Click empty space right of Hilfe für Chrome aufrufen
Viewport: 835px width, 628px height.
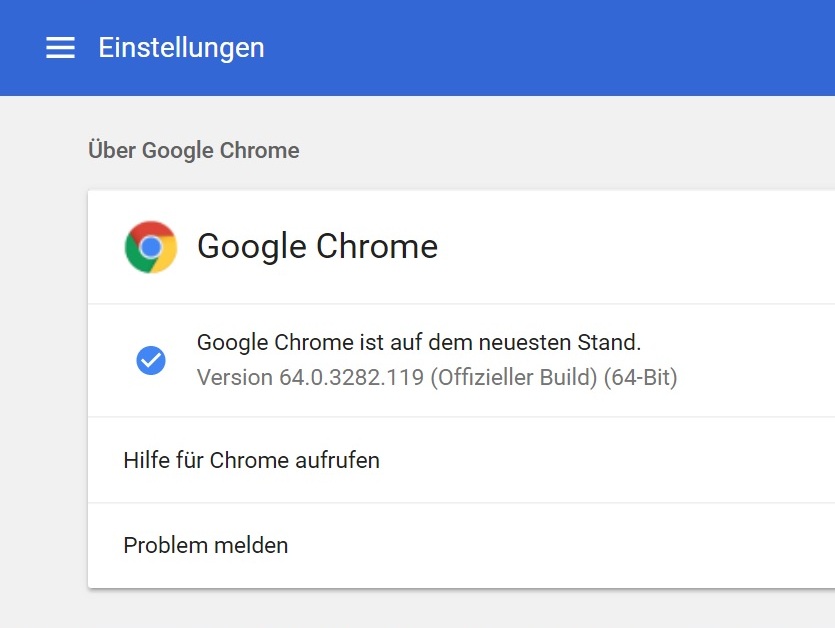tap(620, 460)
